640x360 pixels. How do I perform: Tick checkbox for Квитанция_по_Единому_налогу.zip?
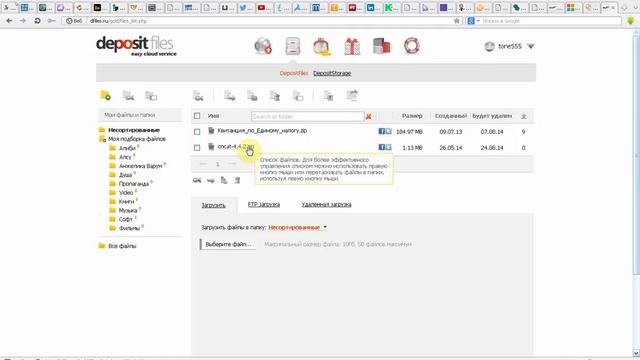coord(197,131)
